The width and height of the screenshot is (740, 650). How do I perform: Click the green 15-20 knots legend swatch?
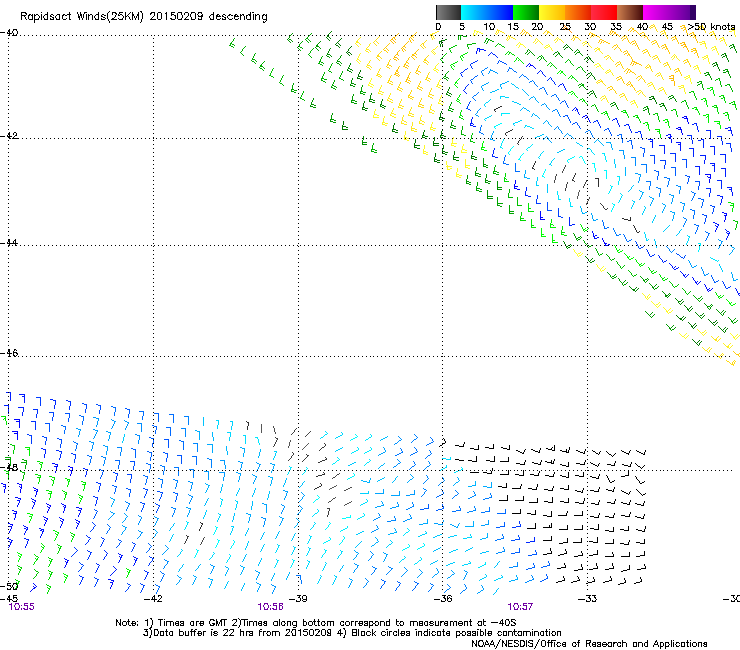tap(526, 12)
